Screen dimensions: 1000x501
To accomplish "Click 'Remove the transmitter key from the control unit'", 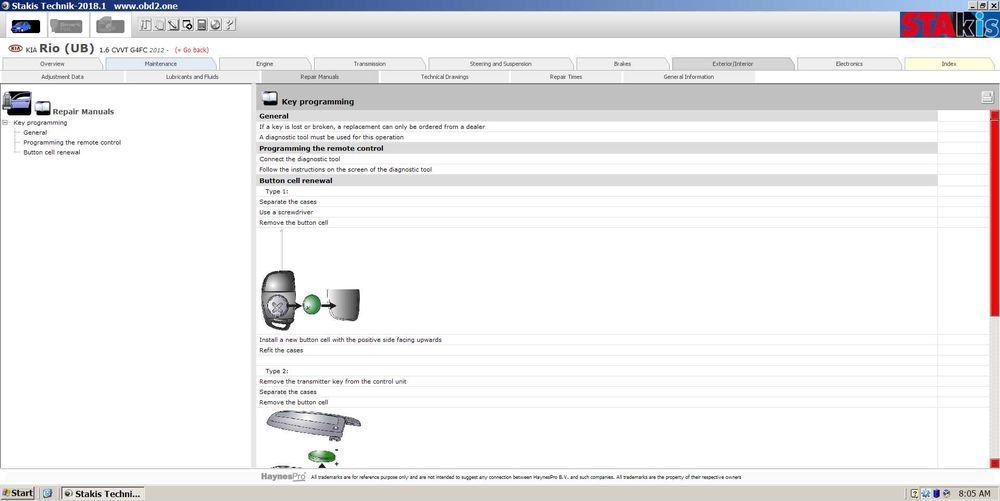I will click(x=332, y=381).
